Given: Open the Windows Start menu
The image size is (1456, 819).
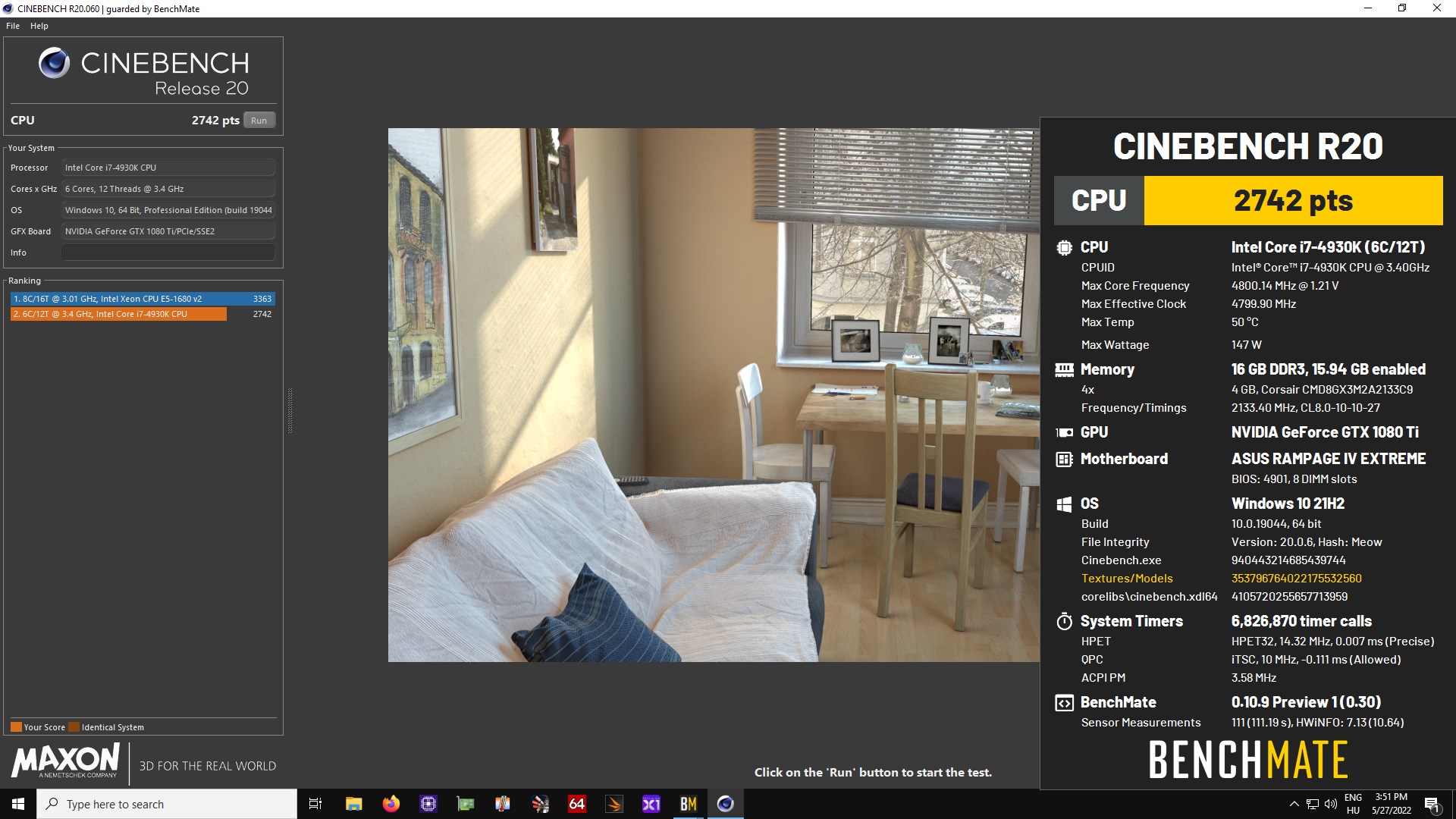Looking at the screenshot, I should (18, 804).
